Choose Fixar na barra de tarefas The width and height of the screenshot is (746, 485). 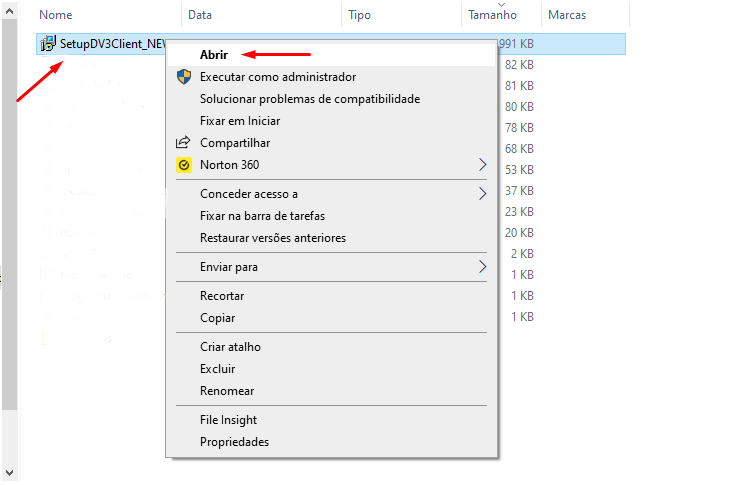click(262, 216)
